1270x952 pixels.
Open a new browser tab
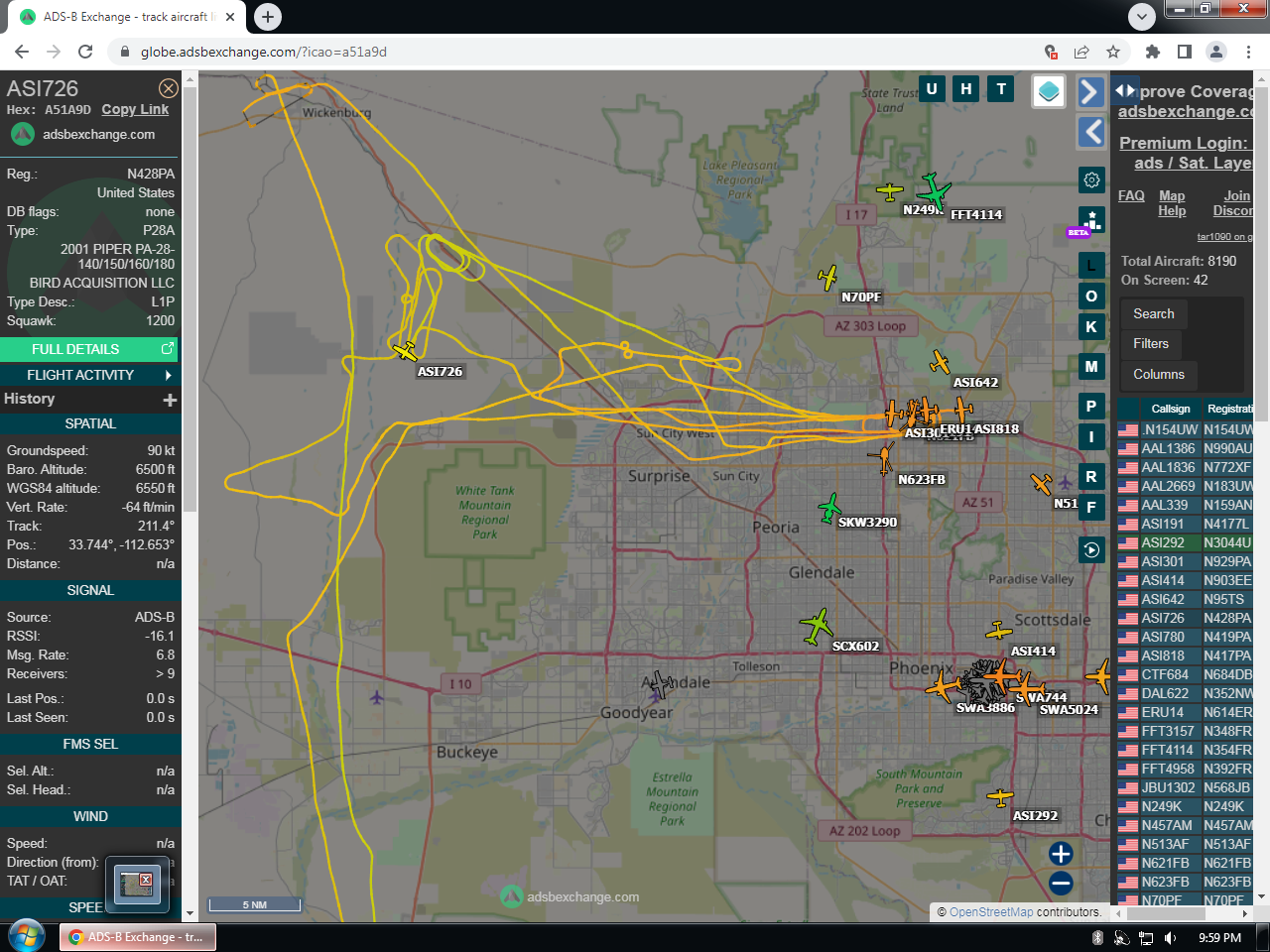(268, 16)
